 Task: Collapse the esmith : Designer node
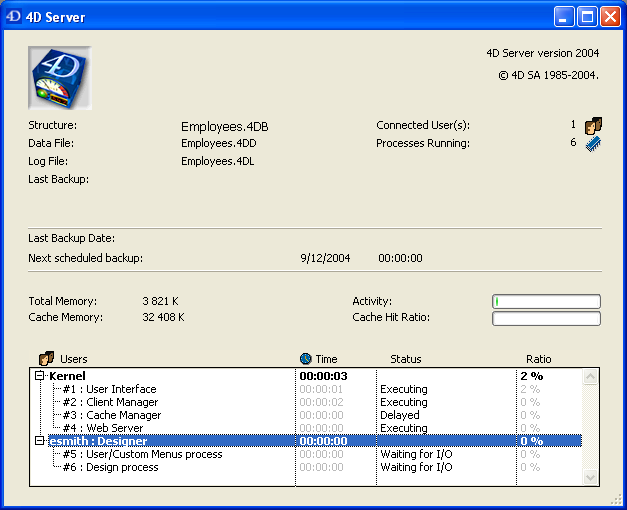pyautogui.click(x=40, y=441)
